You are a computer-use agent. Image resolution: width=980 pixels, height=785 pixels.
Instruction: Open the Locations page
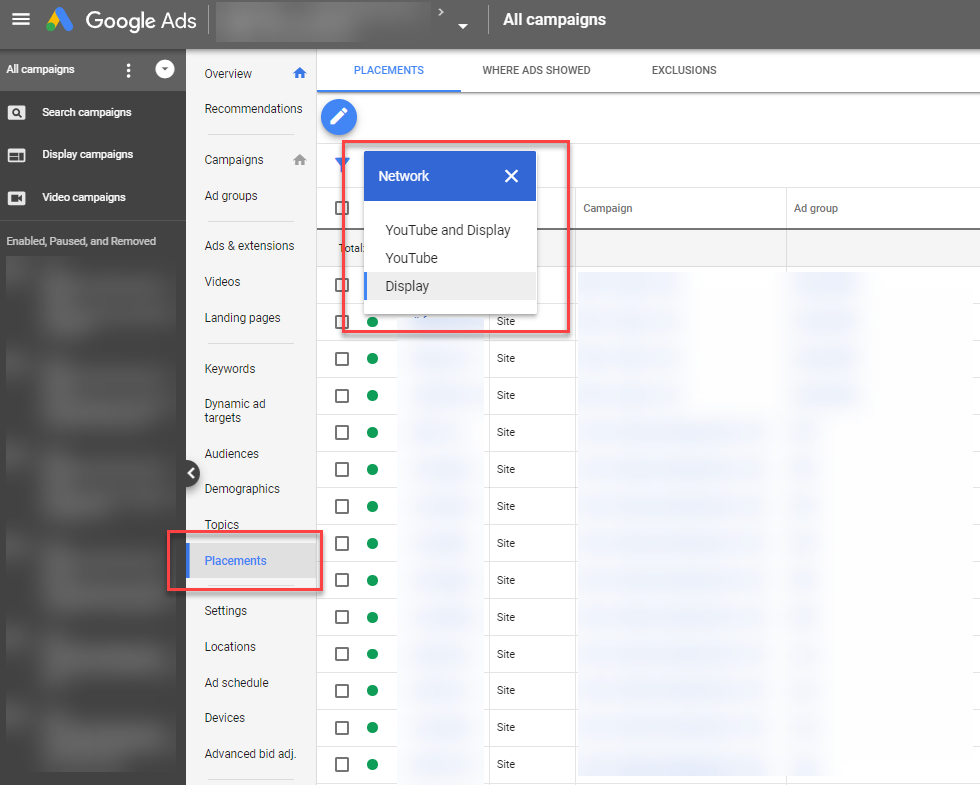(230, 647)
